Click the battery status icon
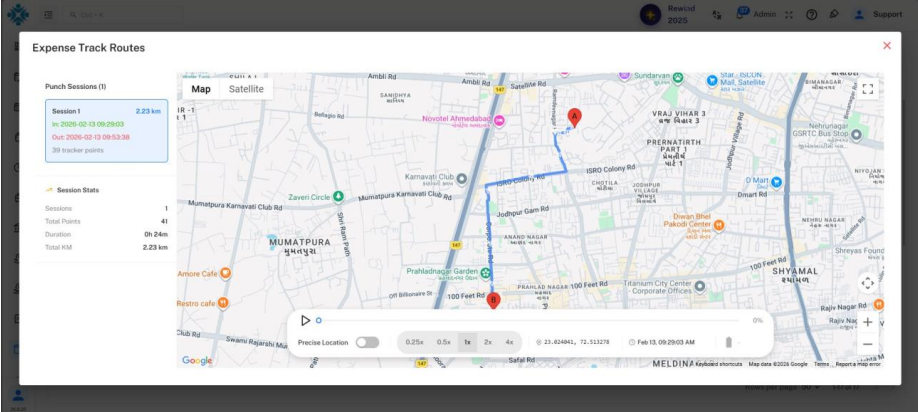The height and width of the screenshot is (412, 918). pos(728,342)
